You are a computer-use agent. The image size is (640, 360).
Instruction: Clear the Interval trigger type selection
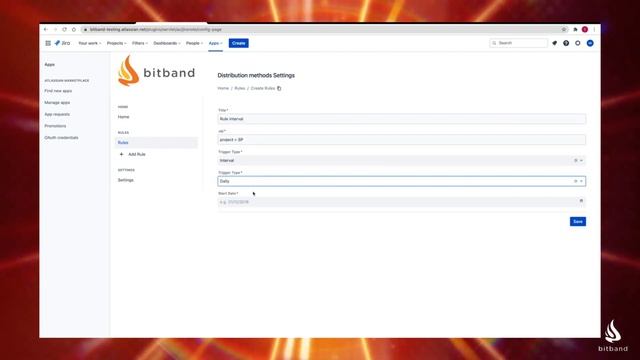[x=576, y=160]
